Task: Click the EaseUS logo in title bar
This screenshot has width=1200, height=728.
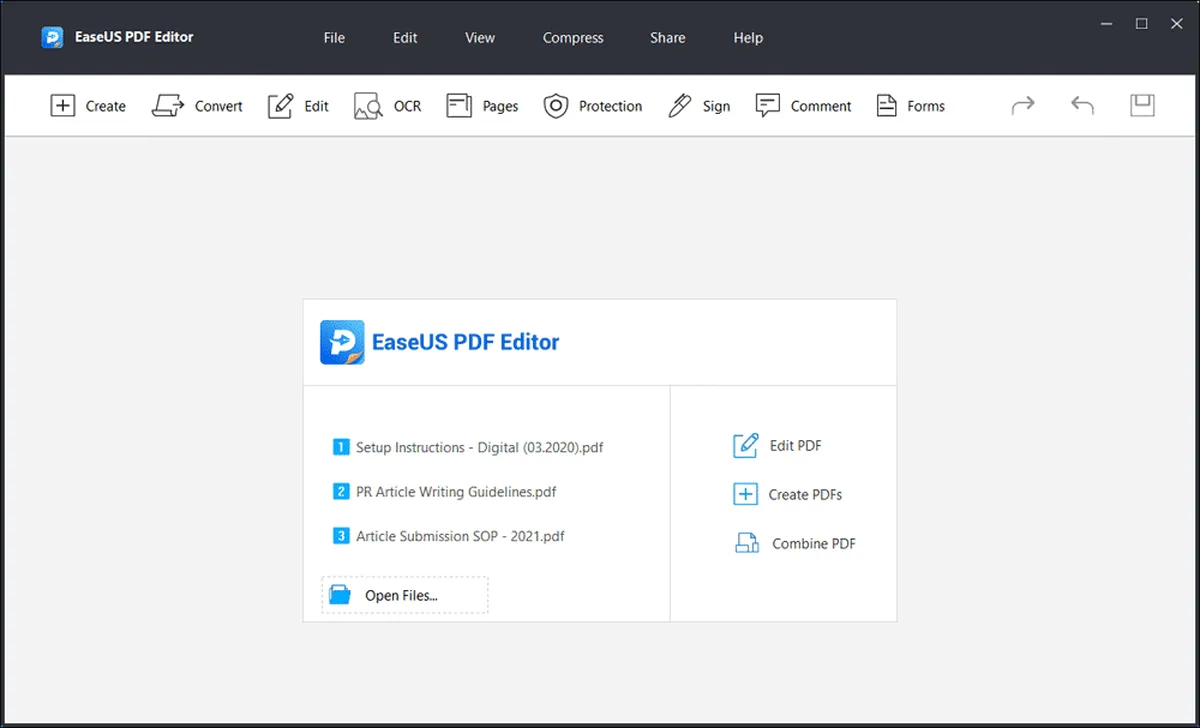Action: click(x=52, y=37)
